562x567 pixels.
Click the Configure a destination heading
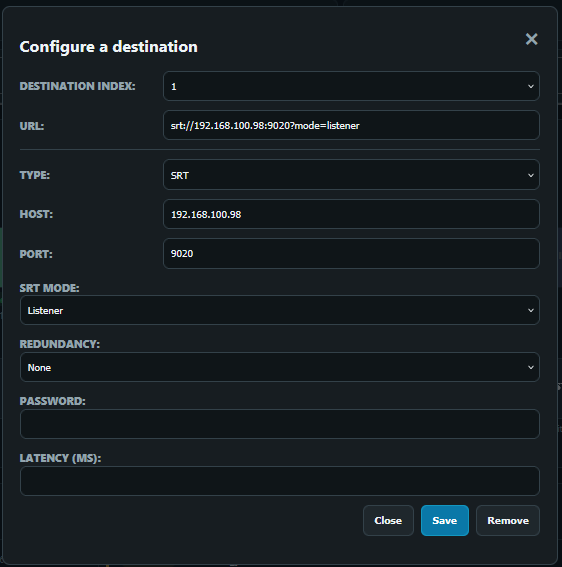point(108,47)
